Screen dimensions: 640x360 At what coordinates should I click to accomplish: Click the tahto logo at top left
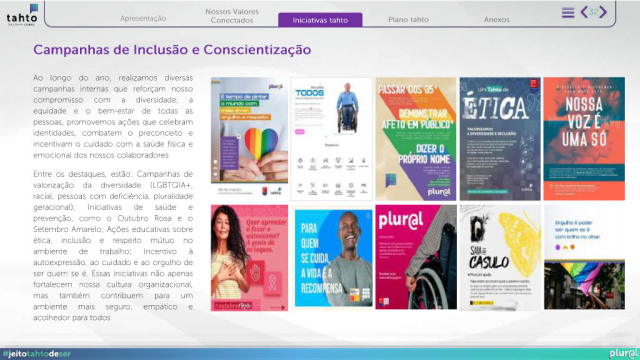(22, 16)
